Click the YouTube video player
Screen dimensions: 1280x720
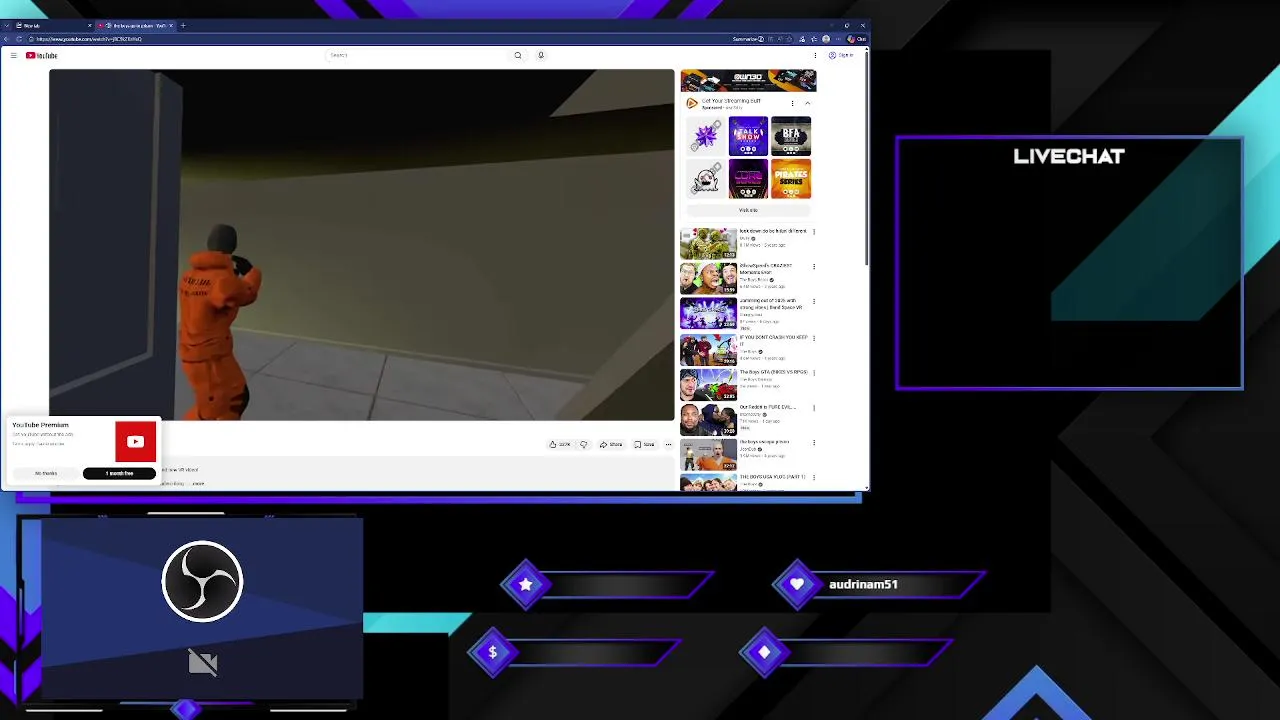coord(362,245)
